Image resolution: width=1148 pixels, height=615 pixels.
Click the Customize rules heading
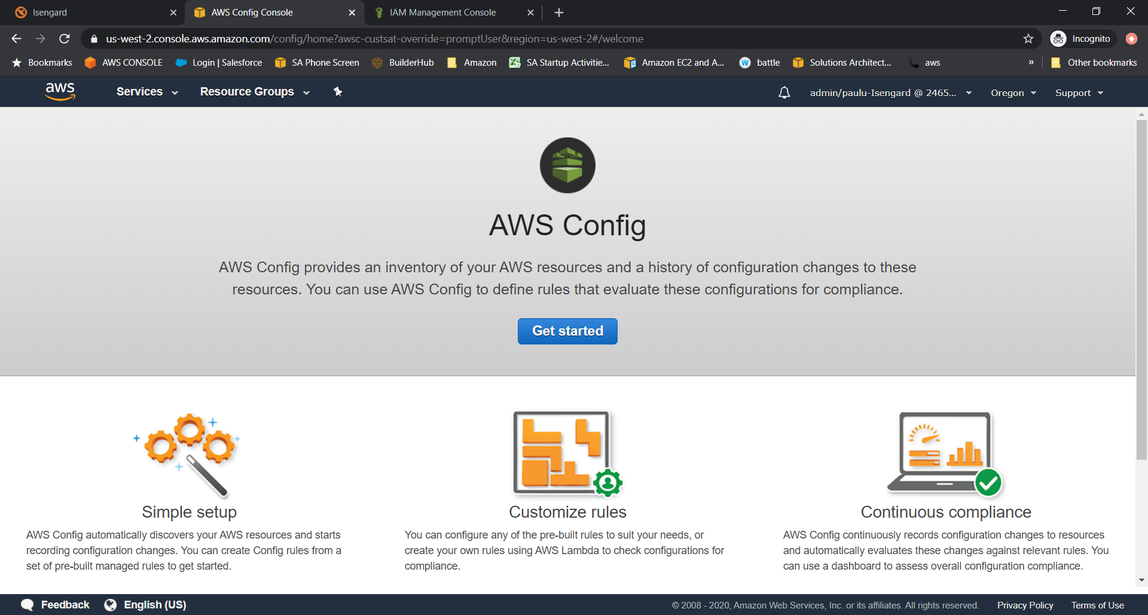point(567,512)
